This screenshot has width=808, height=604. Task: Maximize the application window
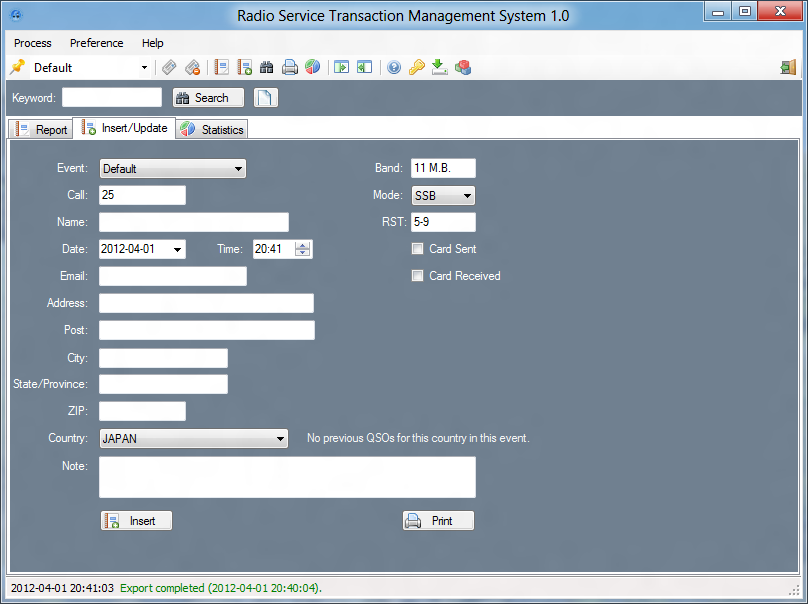point(745,11)
